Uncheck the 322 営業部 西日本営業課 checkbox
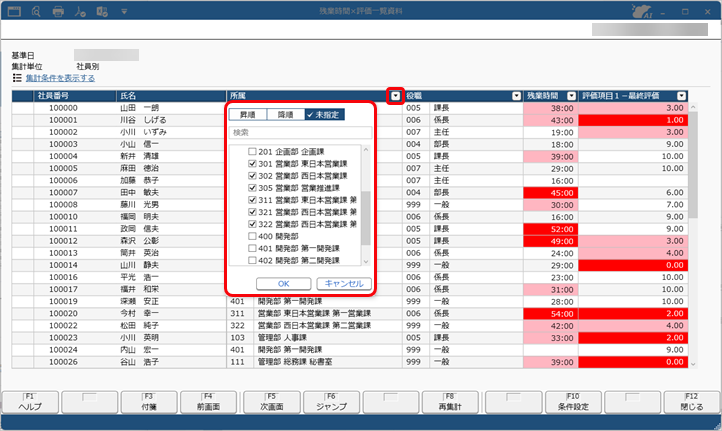The image size is (722, 431). click(252, 224)
